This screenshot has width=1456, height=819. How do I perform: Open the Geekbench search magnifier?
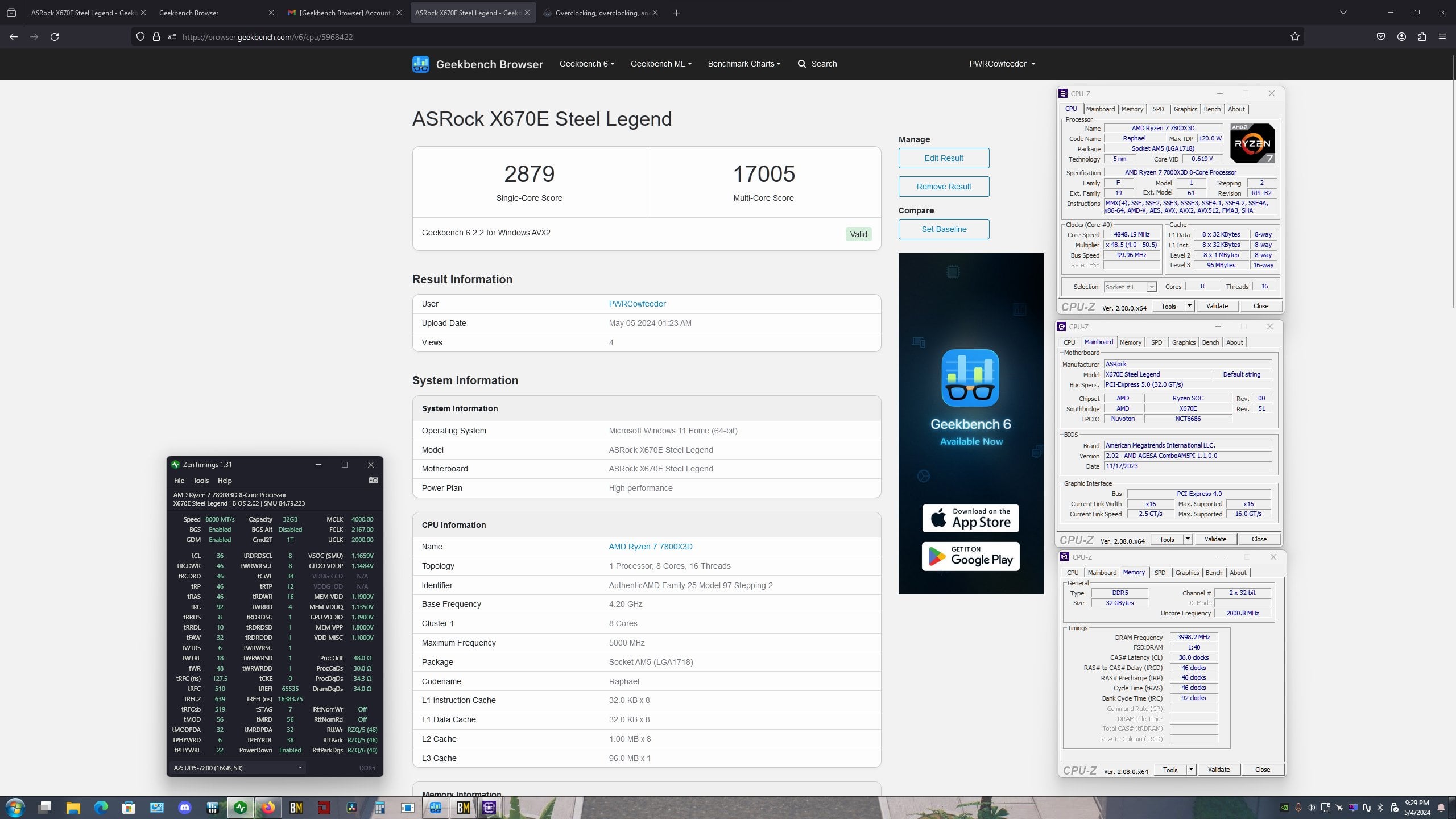pos(802,64)
